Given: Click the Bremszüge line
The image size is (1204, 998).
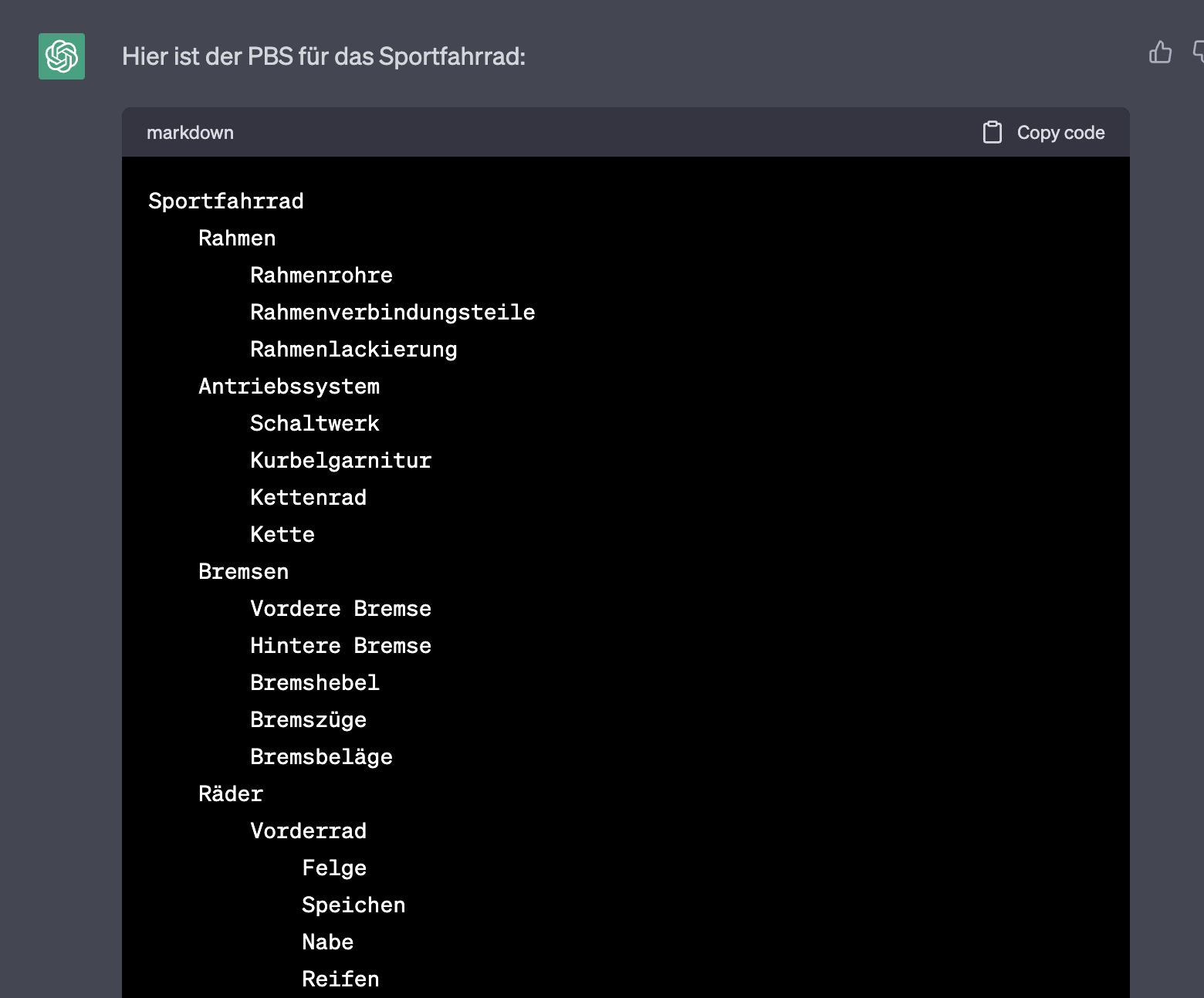Looking at the screenshot, I should 308,720.
